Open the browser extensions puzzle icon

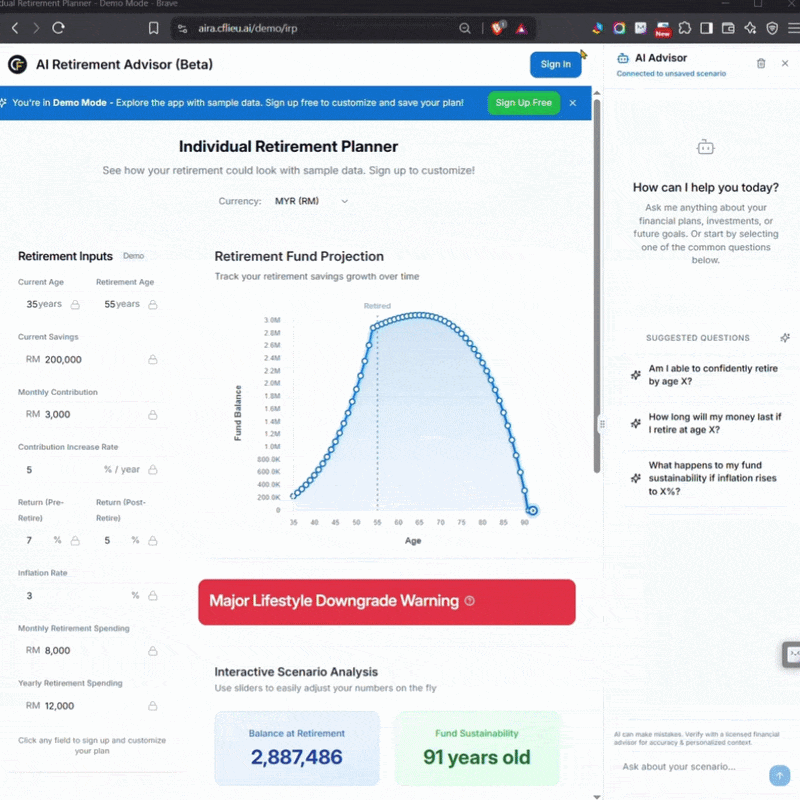tap(685, 28)
